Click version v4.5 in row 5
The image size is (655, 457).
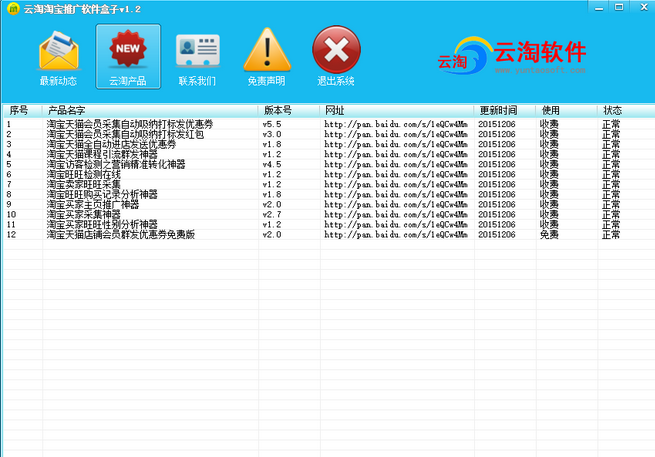(x=272, y=164)
